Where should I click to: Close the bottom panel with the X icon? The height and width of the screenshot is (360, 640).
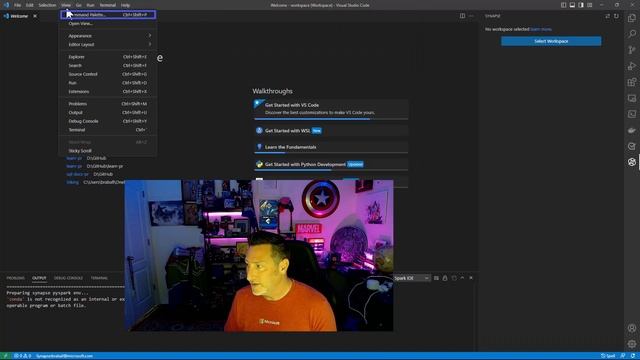[471, 278]
